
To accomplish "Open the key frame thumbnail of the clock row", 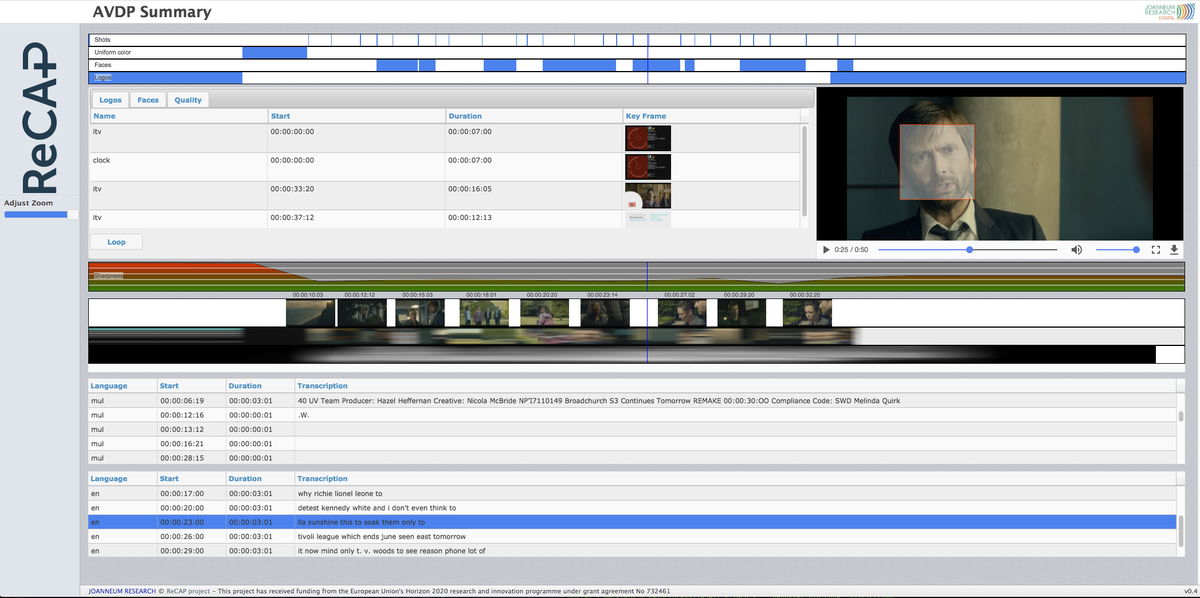I will [x=648, y=167].
